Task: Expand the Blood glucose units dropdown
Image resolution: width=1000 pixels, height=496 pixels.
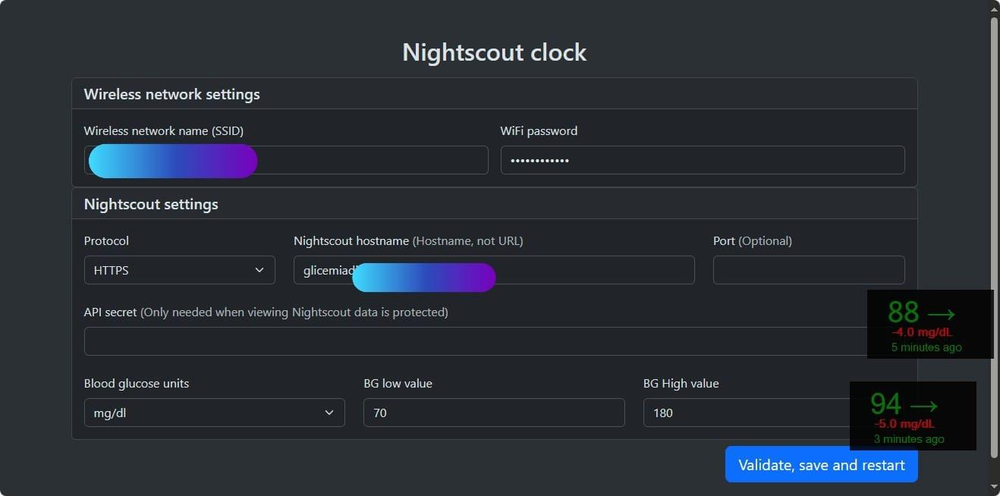Action: 214,412
